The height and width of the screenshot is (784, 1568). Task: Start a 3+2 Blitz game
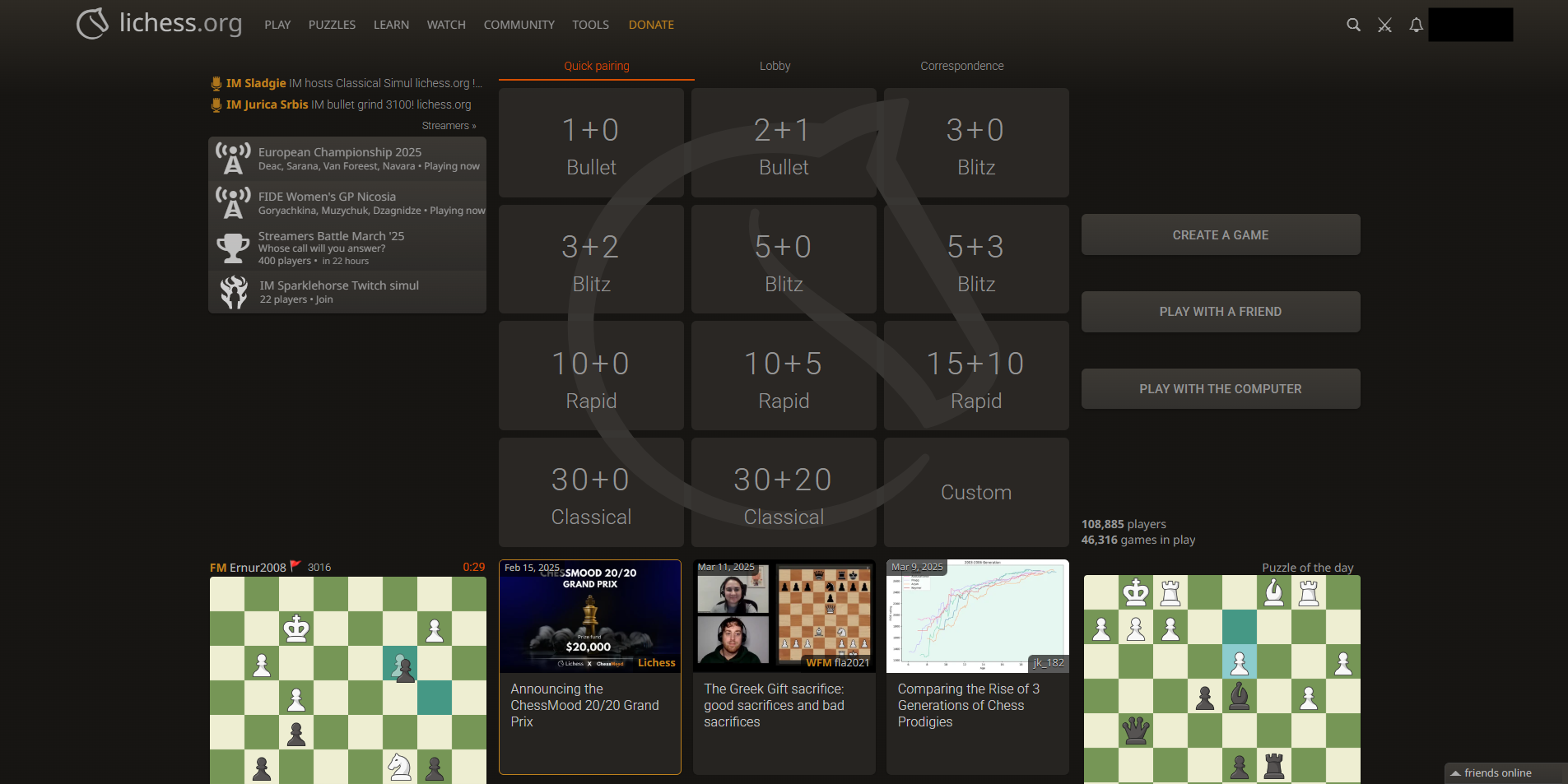point(591,260)
